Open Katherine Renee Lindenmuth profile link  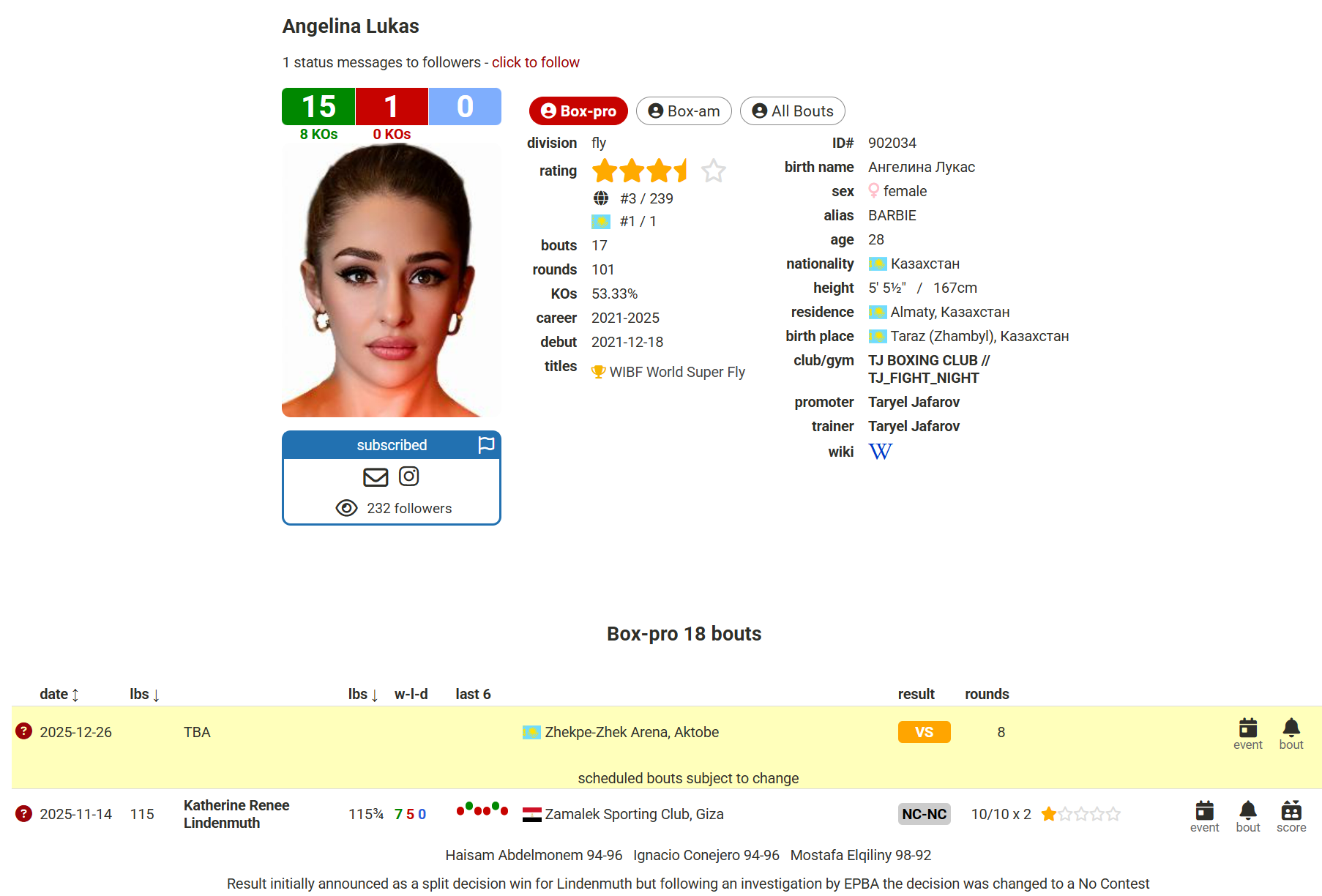[236, 814]
